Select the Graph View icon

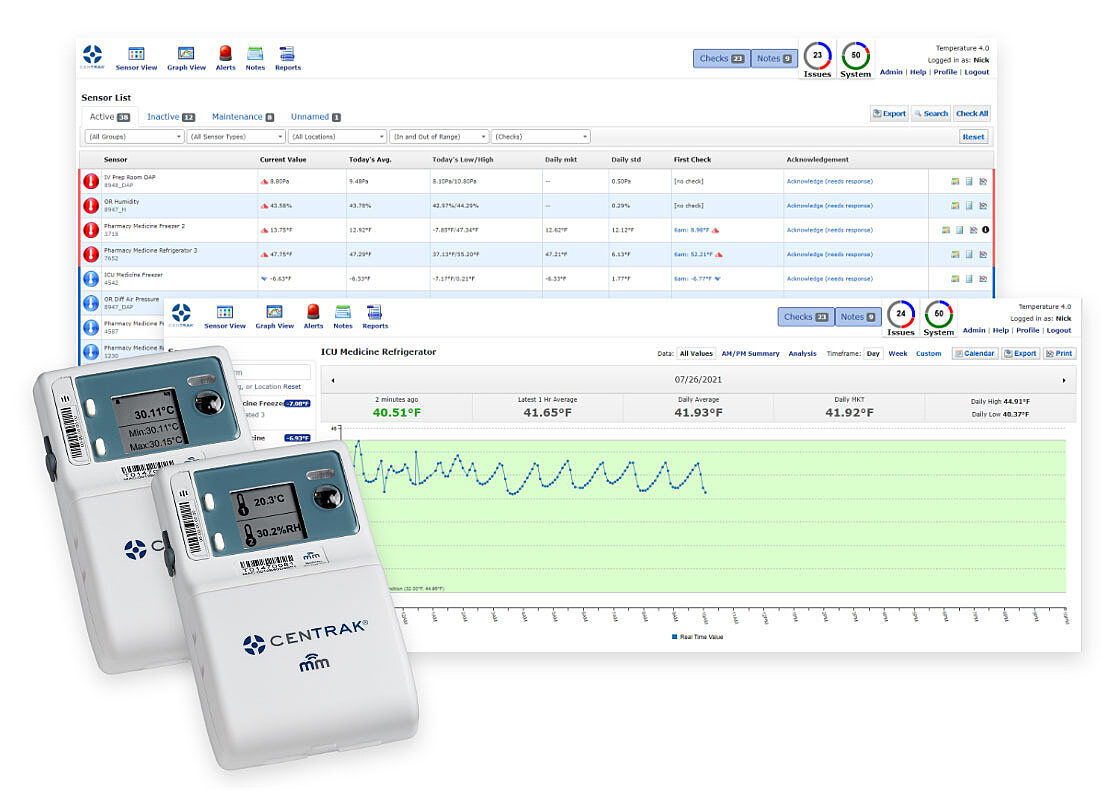[x=186, y=57]
